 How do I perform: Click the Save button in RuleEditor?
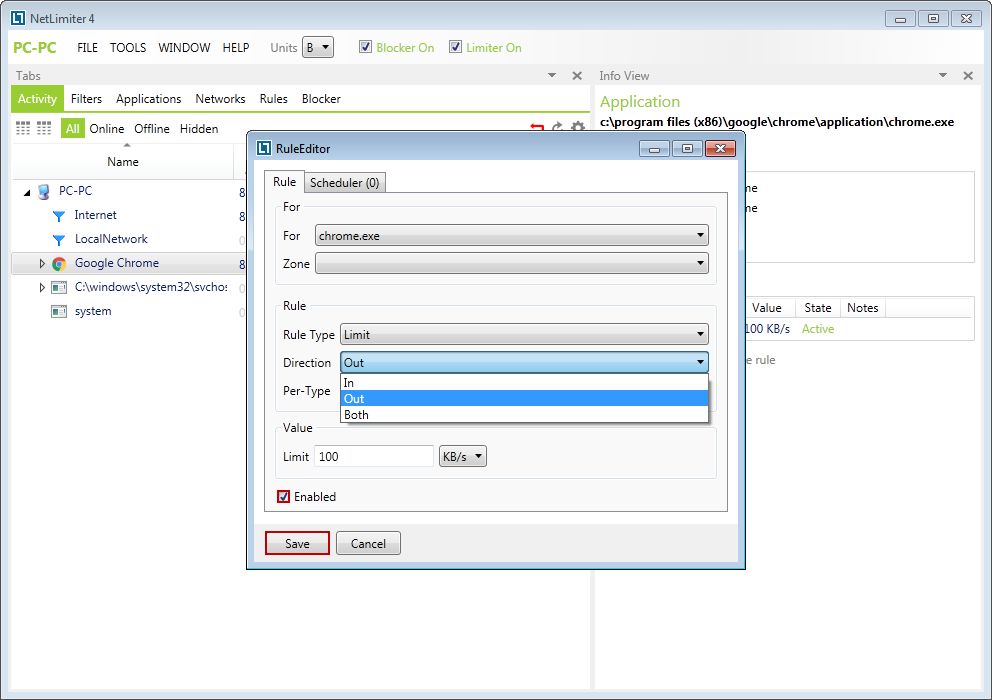click(x=297, y=544)
